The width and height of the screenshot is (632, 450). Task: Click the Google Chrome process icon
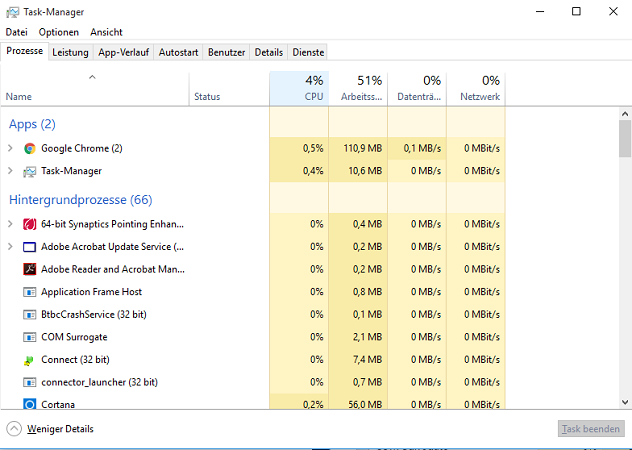pyautogui.click(x=30, y=148)
